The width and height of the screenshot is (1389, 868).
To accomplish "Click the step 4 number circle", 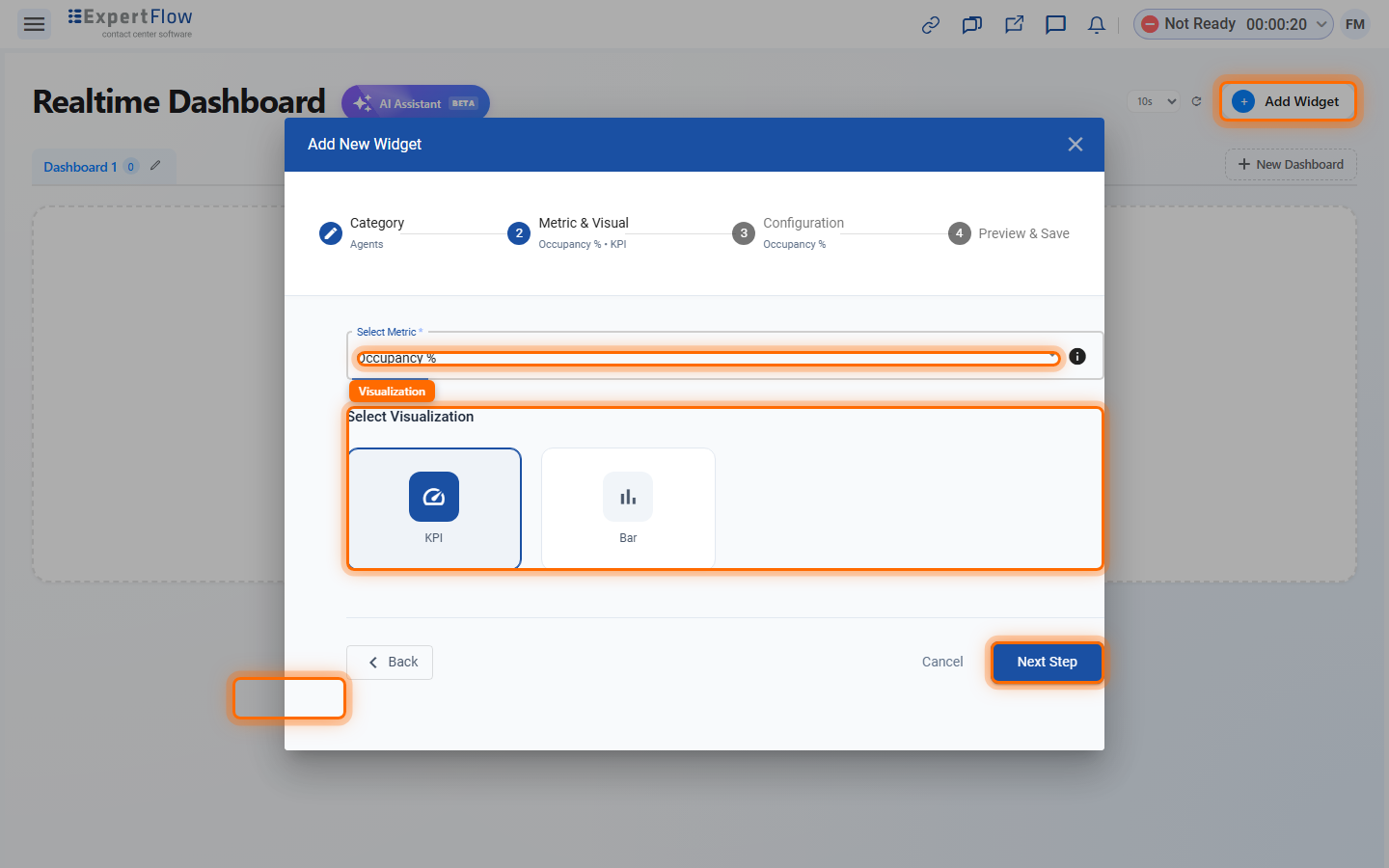I will point(960,233).
